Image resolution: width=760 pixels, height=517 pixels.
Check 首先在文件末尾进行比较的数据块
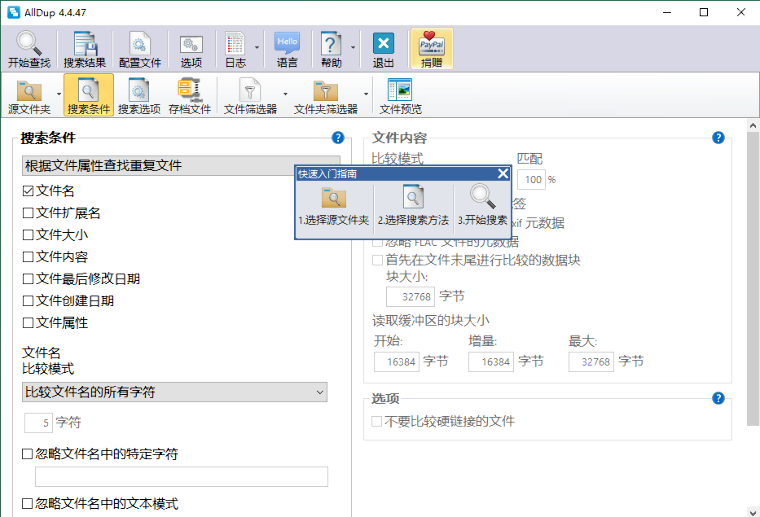[x=377, y=260]
